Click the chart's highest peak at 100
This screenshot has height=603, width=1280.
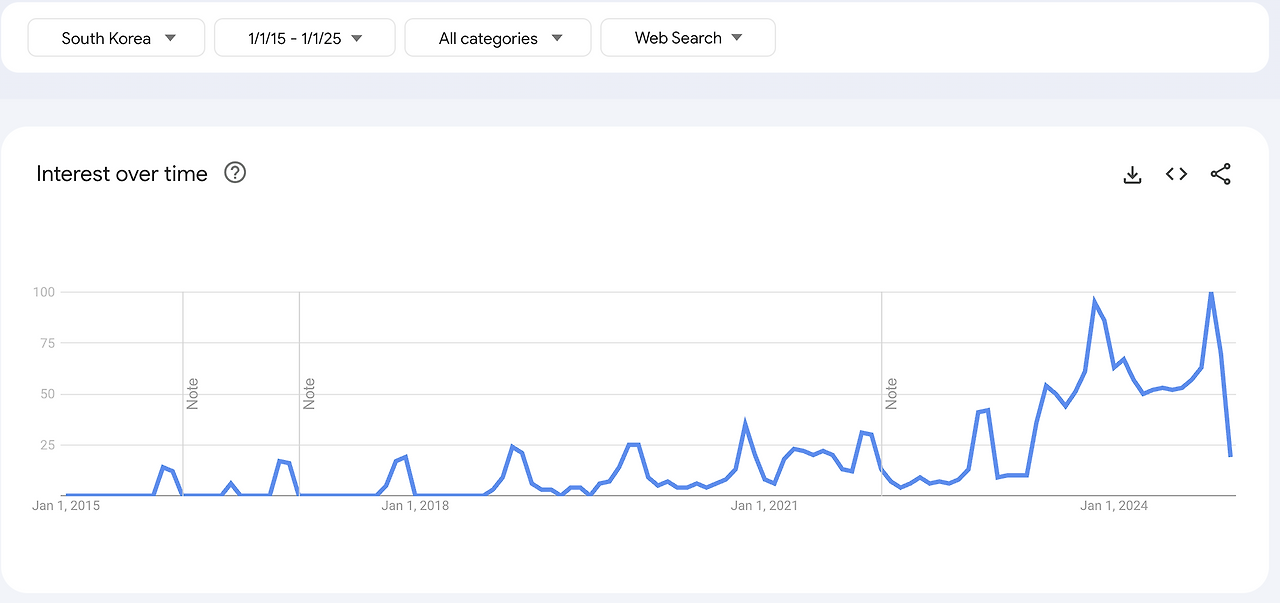tap(1211, 293)
